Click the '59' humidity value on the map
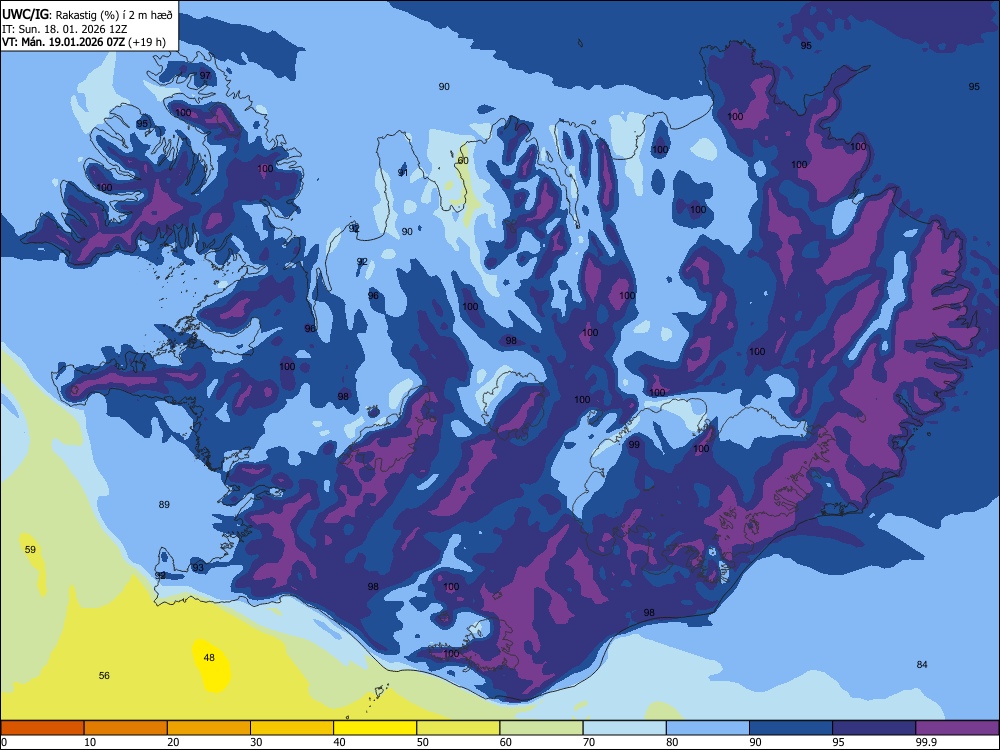 30,550
